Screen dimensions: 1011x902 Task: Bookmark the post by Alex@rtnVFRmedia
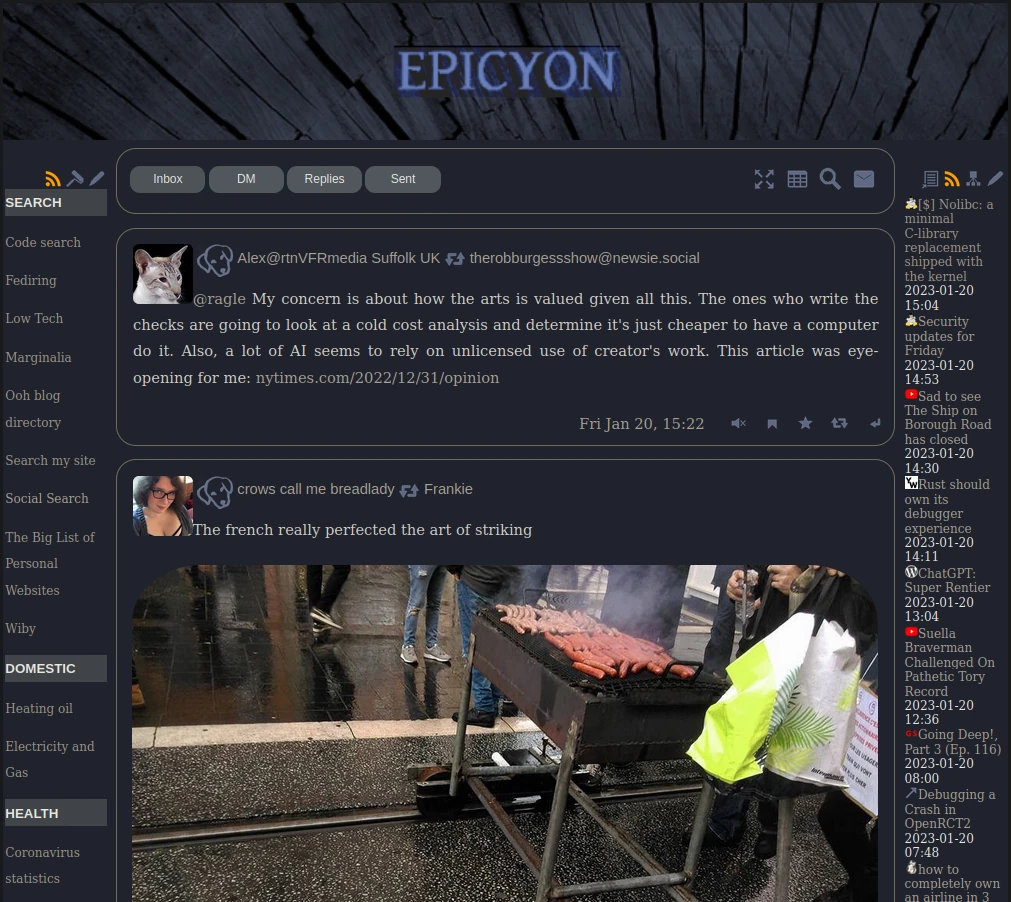772,423
